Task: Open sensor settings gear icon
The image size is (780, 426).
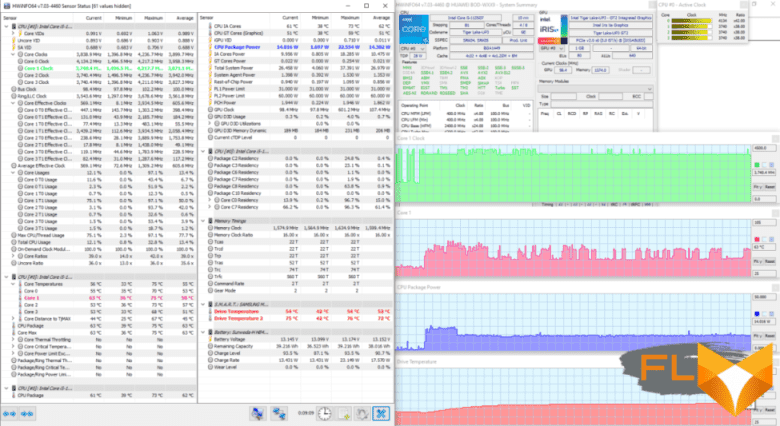Action: point(362,414)
